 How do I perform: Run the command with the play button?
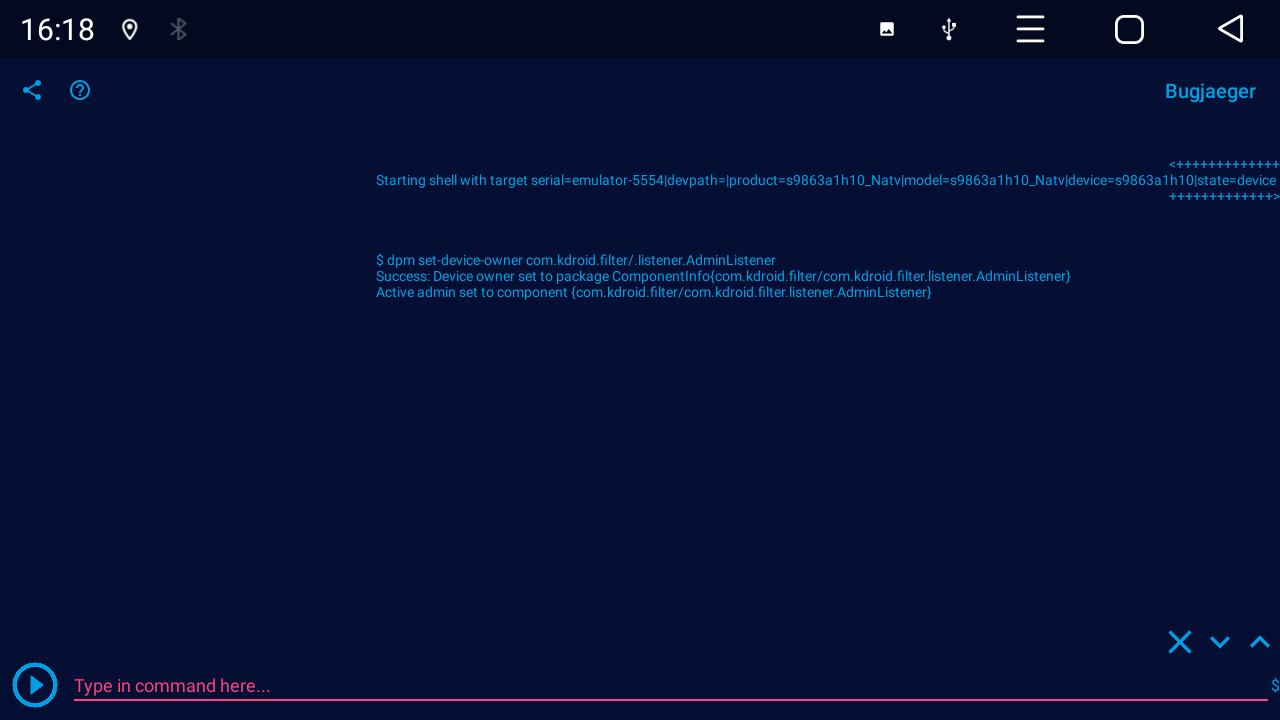pyautogui.click(x=35, y=685)
